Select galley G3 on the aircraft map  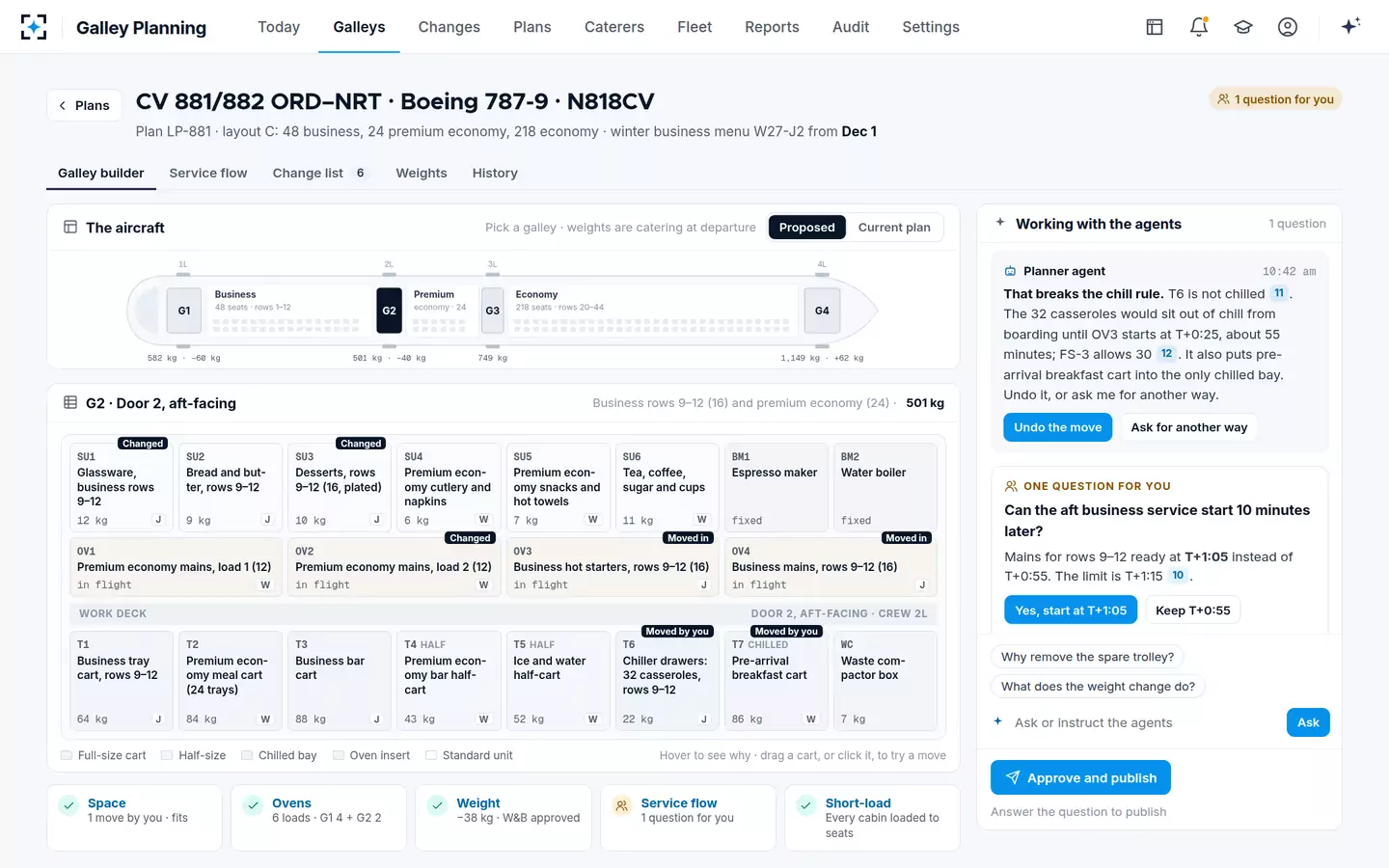(x=493, y=311)
